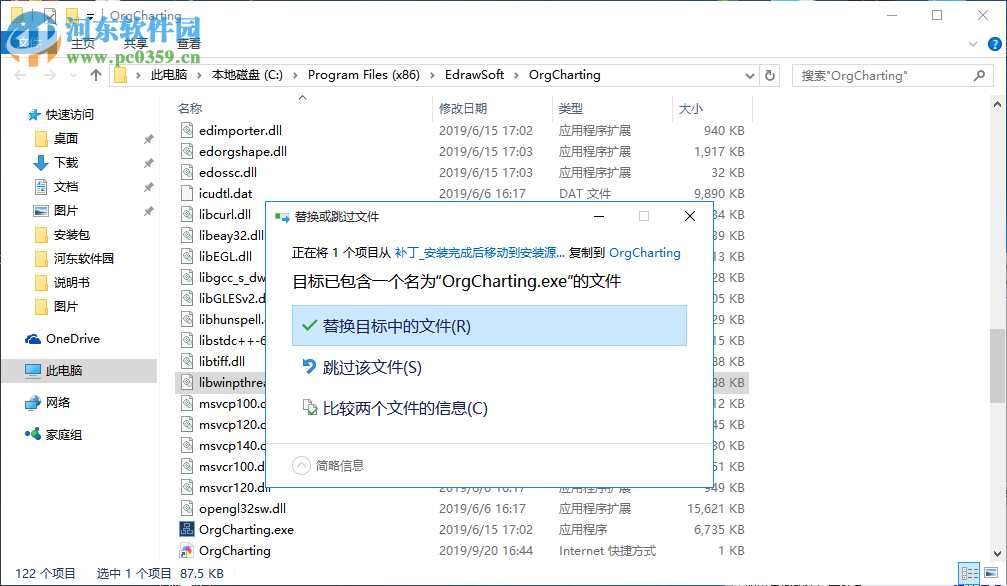Viewport: 1007px width, 586px height.
Task: Click the up-one-level arrow beside address bar
Action: point(94,74)
